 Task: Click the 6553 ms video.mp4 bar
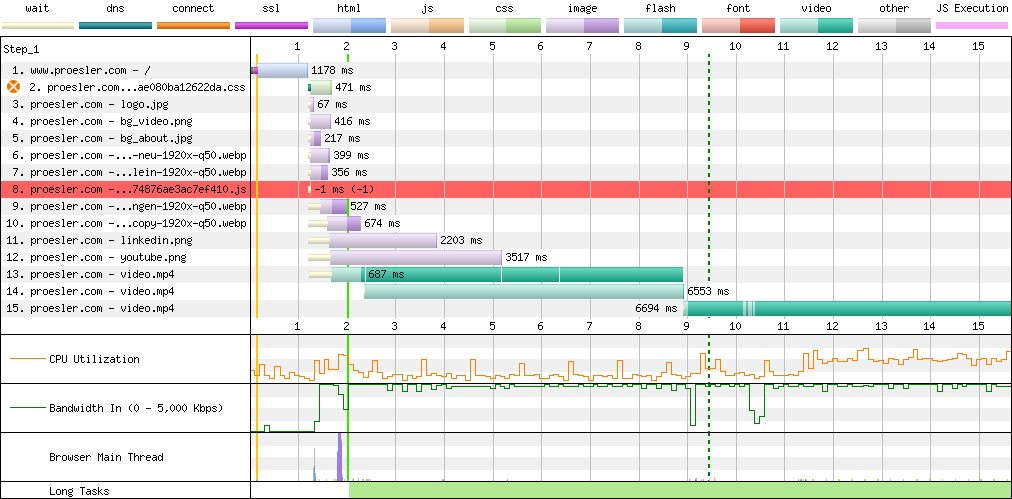pos(523,291)
